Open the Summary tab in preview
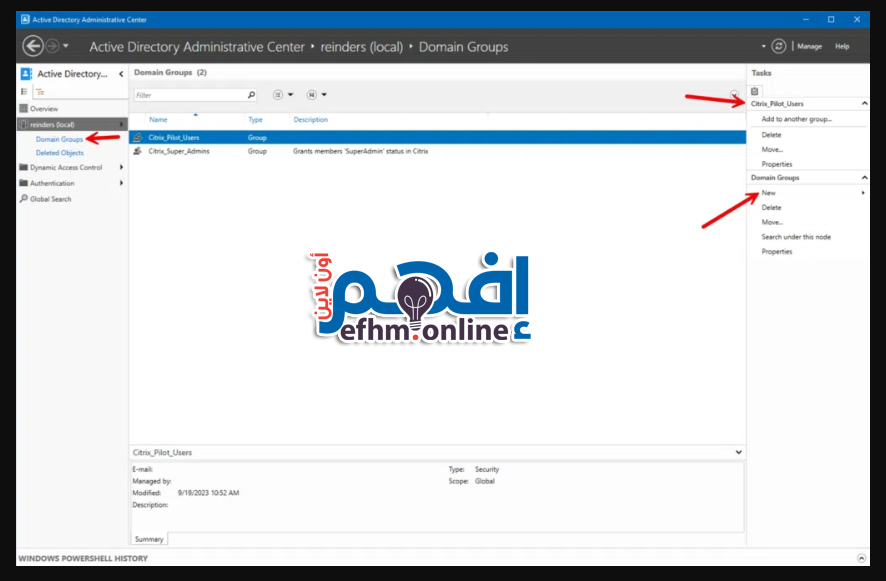 pos(149,539)
